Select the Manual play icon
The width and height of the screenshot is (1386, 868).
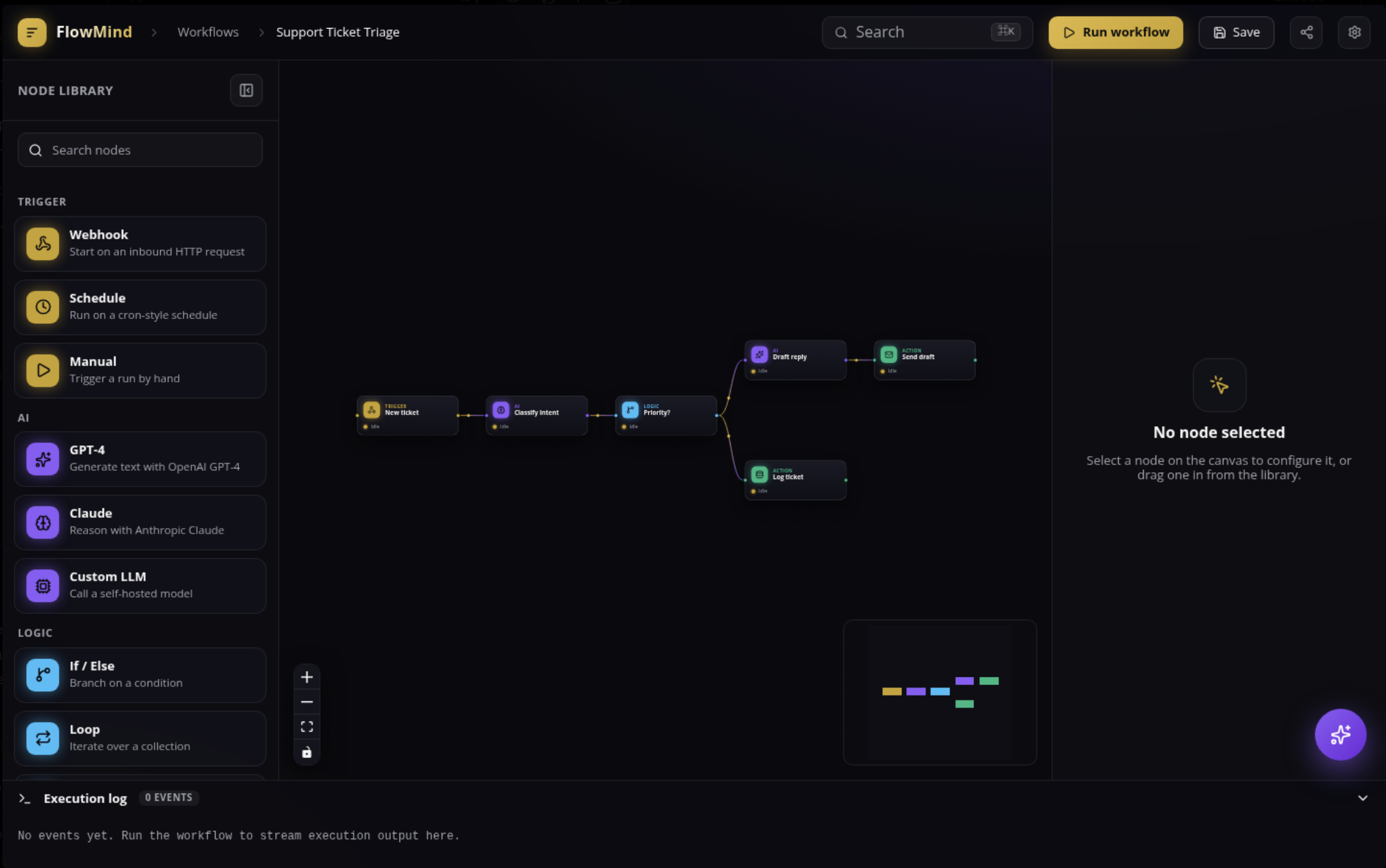point(43,370)
